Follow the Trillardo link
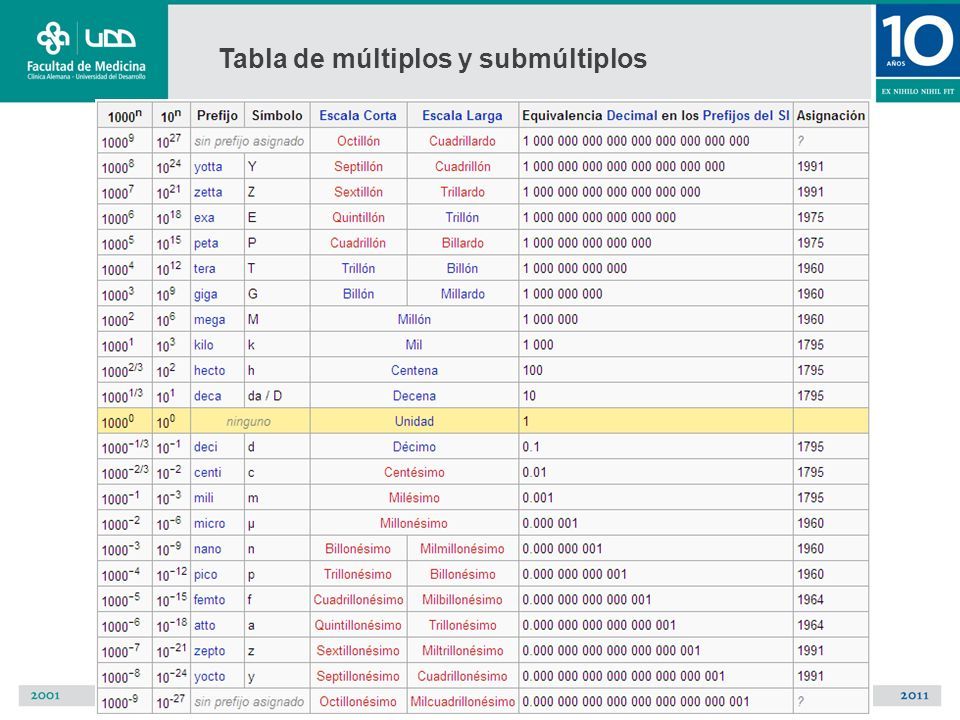Screen dimensions: 960x720 (x=462, y=192)
